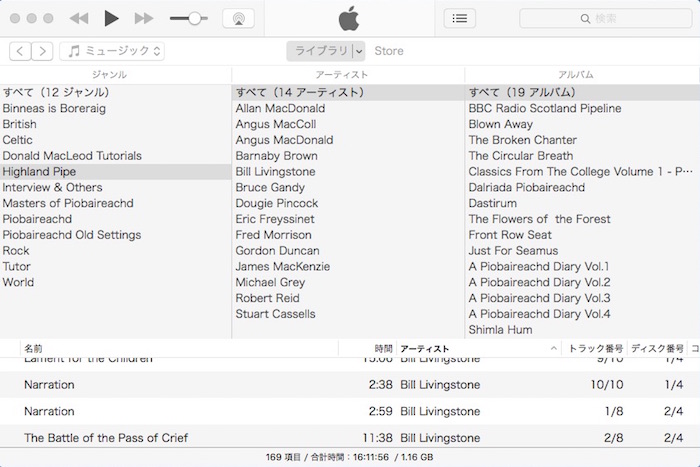Open the AirPlay output button

[x=238, y=18]
